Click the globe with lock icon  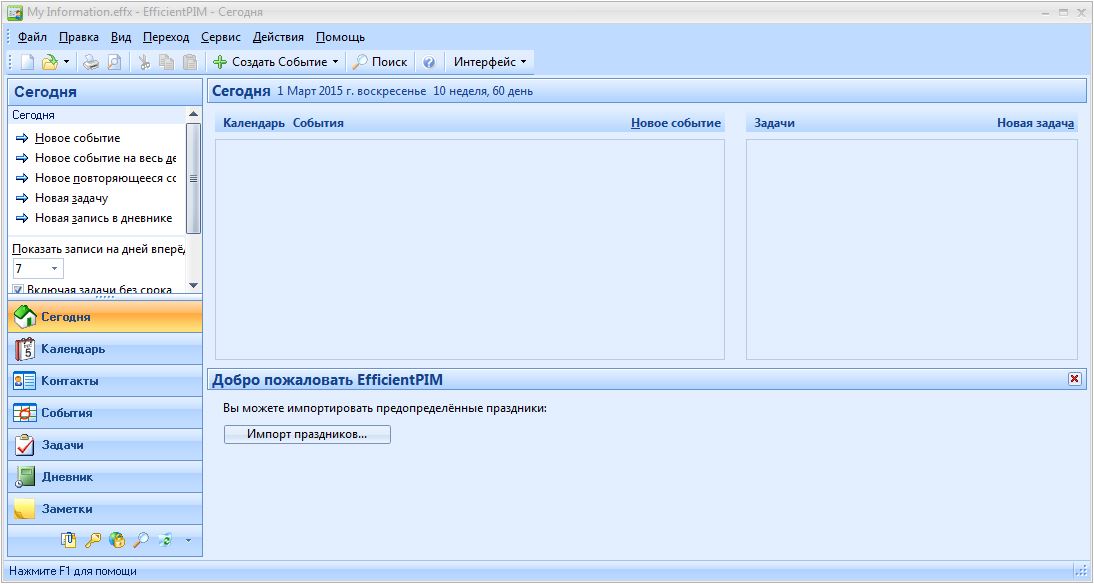pyautogui.click(x=117, y=540)
